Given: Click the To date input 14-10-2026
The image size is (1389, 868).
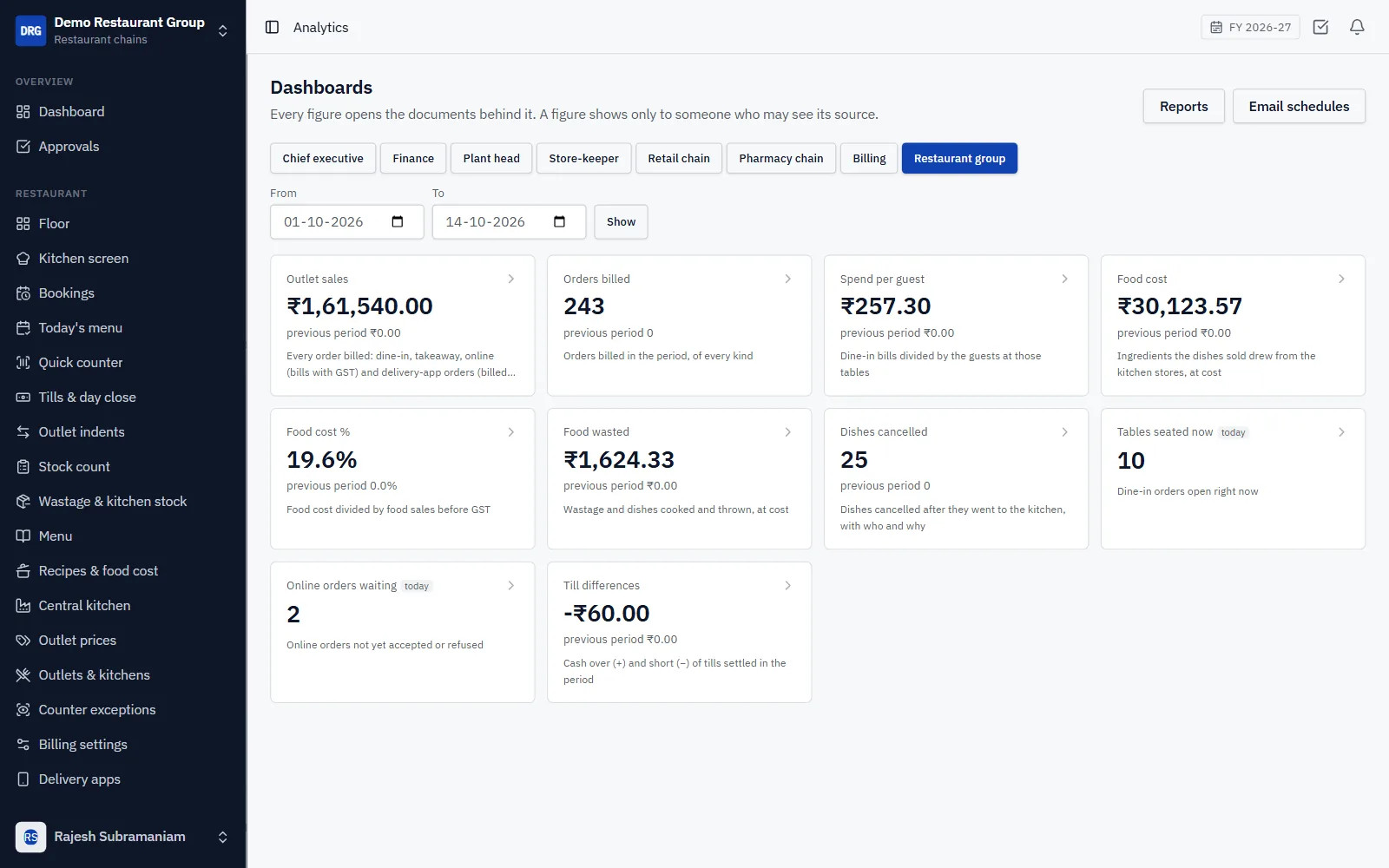Looking at the screenshot, I should [x=509, y=221].
